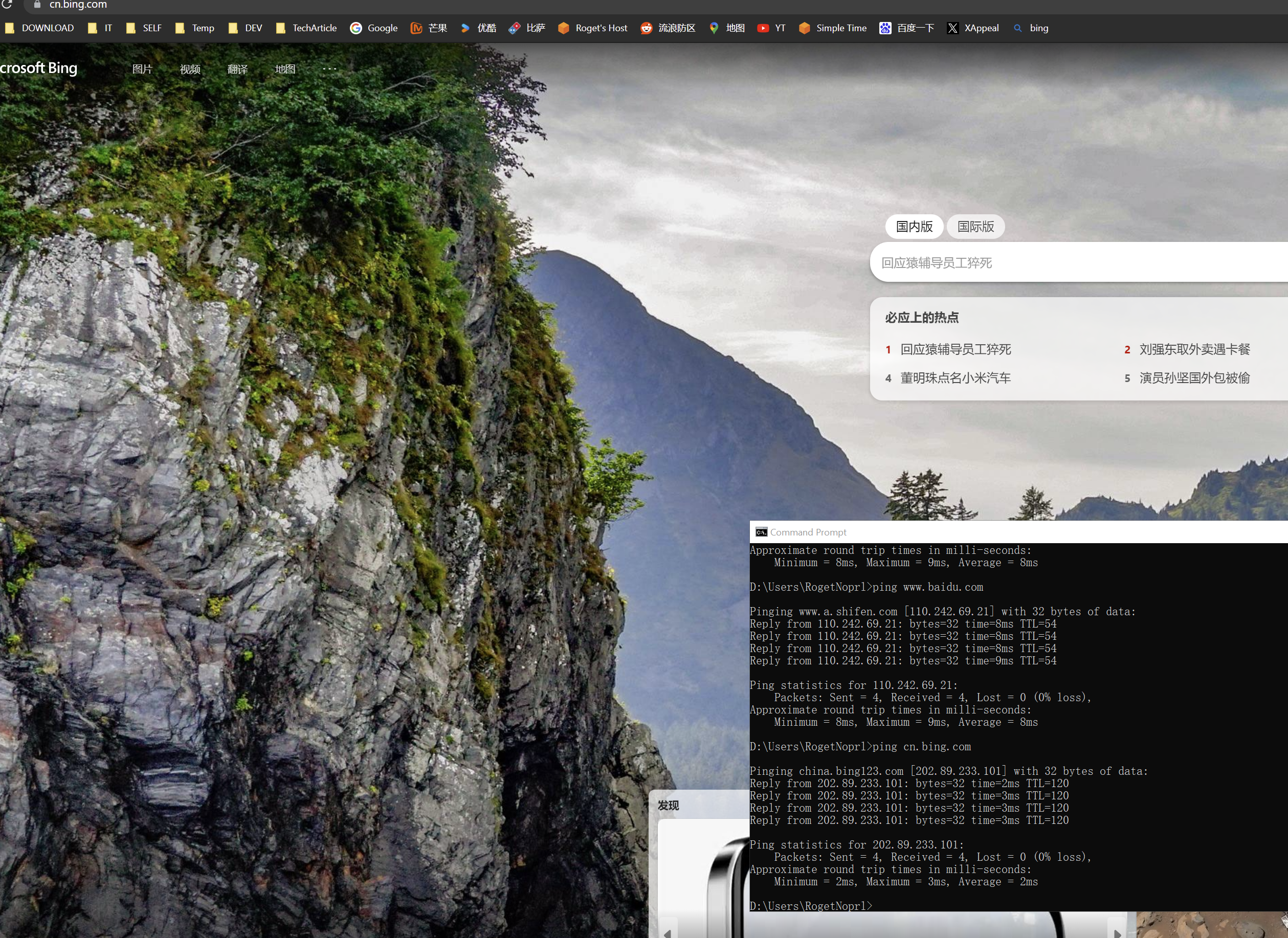The width and height of the screenshot is (1288, 938).
Task: Click 'Ping statistics for 110.242.69.21' line
Action: 854,685
